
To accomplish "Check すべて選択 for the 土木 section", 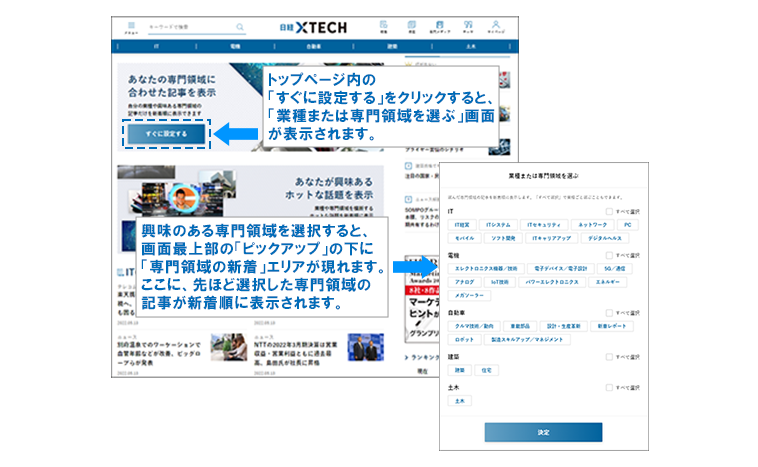I will click(x=609, y=387).
